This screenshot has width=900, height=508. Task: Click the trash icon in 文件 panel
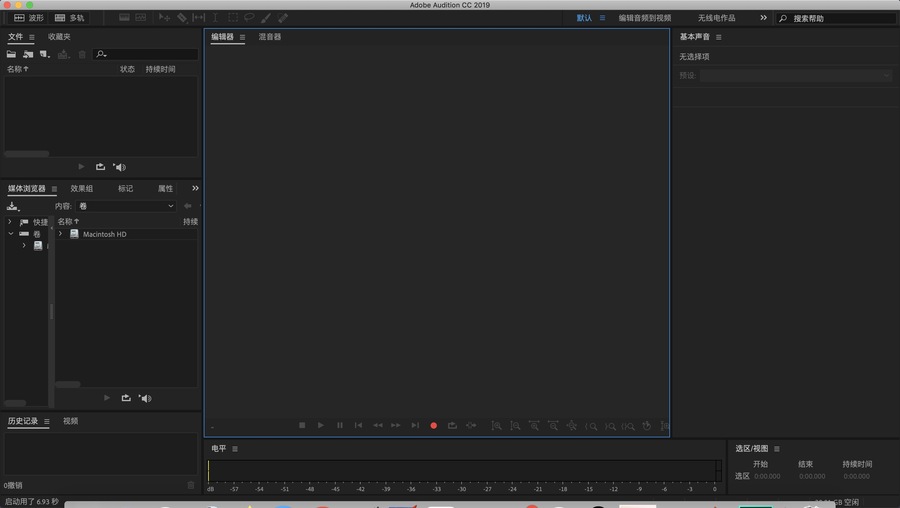tap(82, 54)
